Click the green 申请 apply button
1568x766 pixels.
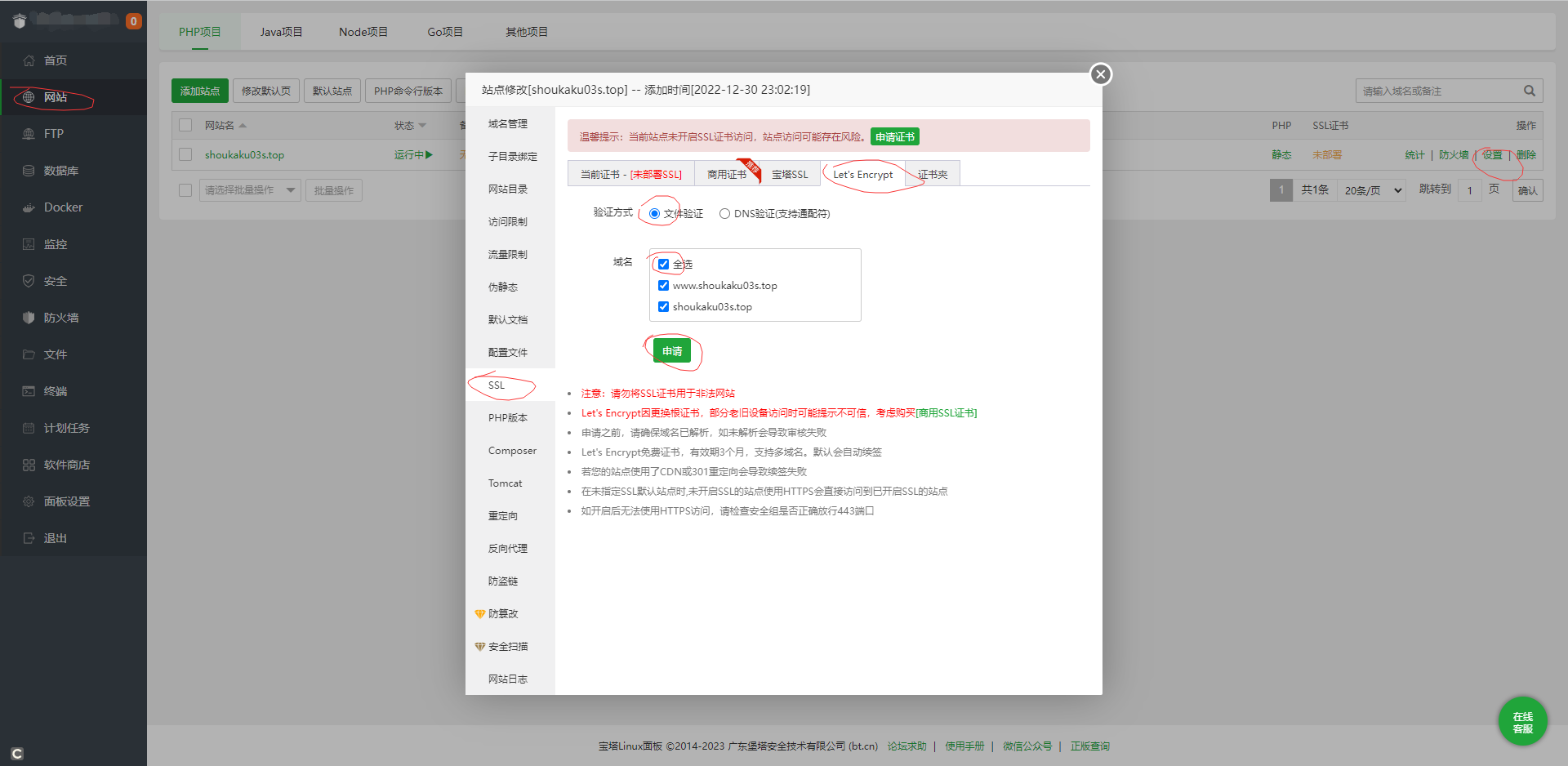(x=671, y=350)
